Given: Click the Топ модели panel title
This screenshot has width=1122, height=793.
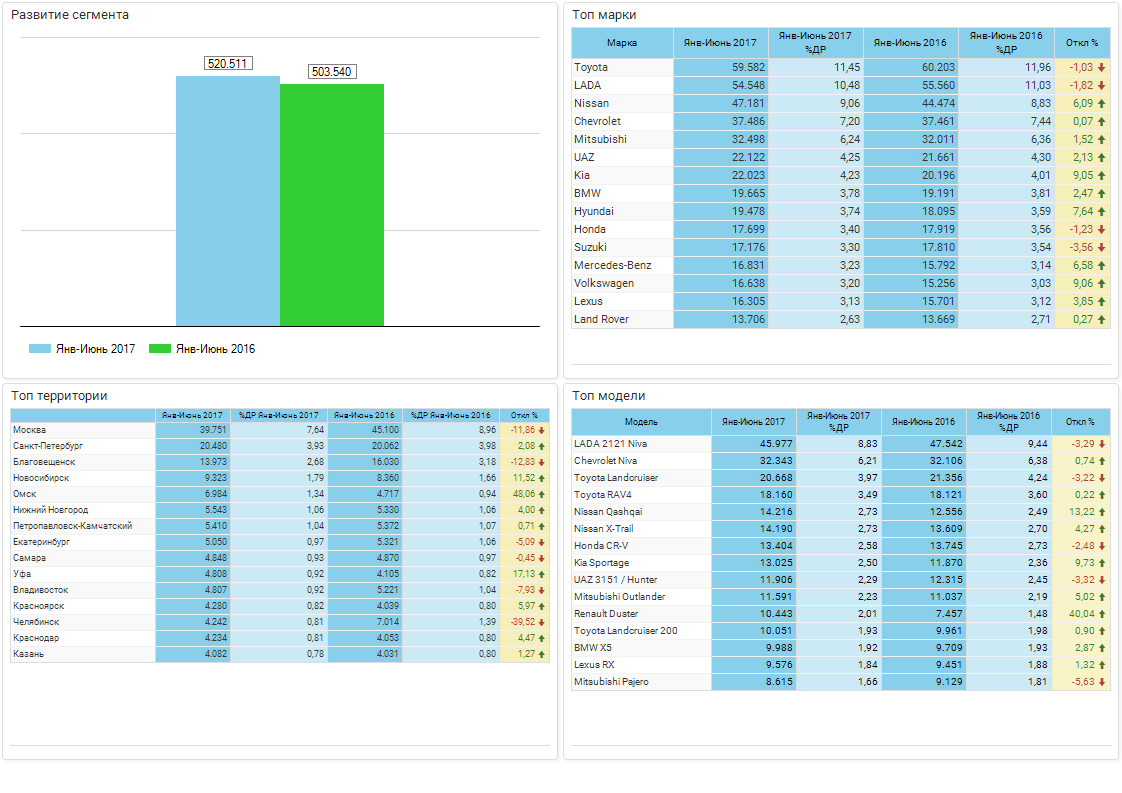Looking at the screenshot, I should coord(608,396).
